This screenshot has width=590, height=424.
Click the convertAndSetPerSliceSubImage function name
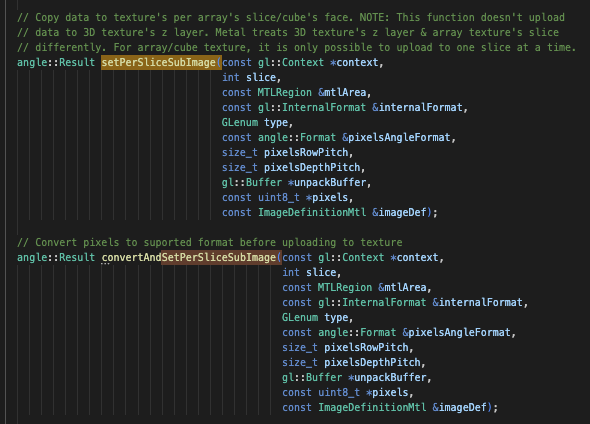pyautogui.click(x=189, y=258)
